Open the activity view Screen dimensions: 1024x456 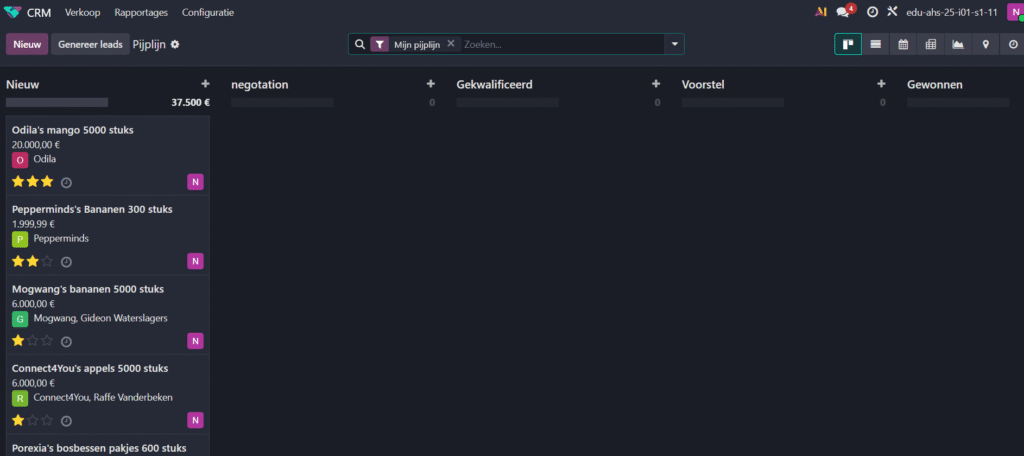click(x=1012, y=44)
